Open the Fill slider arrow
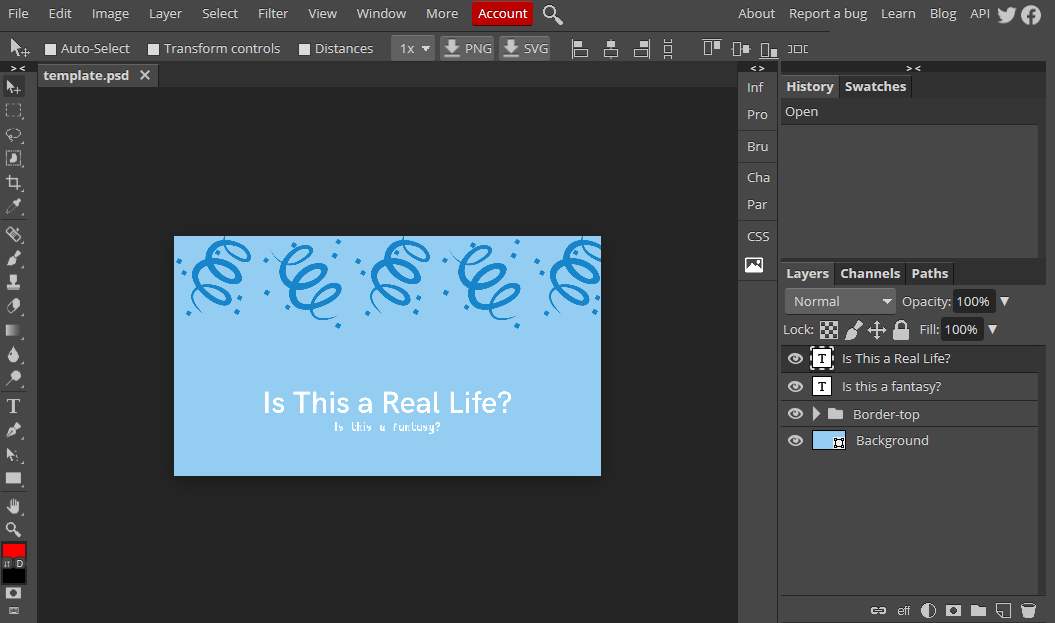Screen dimensions: 1055x623 point(992,330)
